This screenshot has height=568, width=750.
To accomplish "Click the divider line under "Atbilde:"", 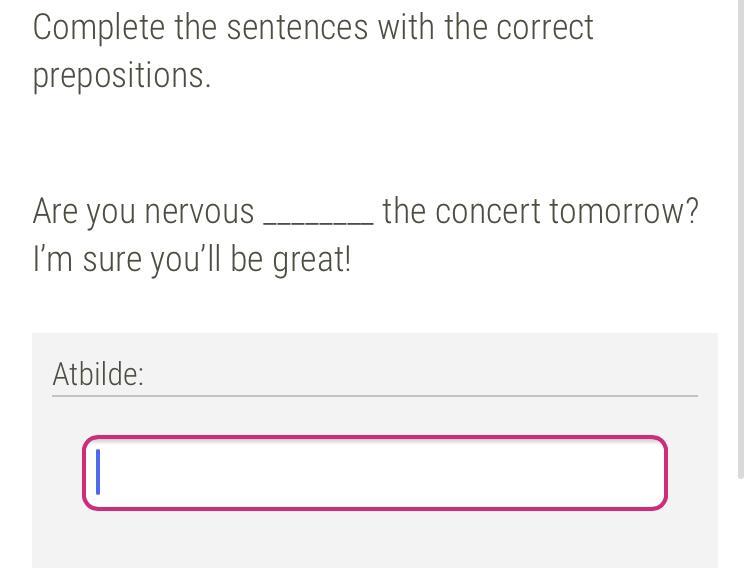I will [x=374, y=396].
